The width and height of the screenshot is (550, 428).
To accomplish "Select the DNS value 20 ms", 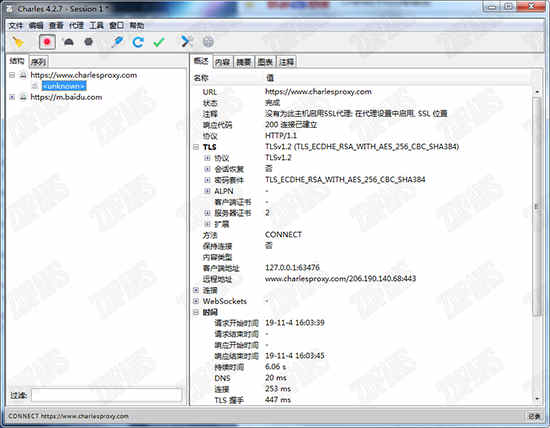I will coord(276,378).
